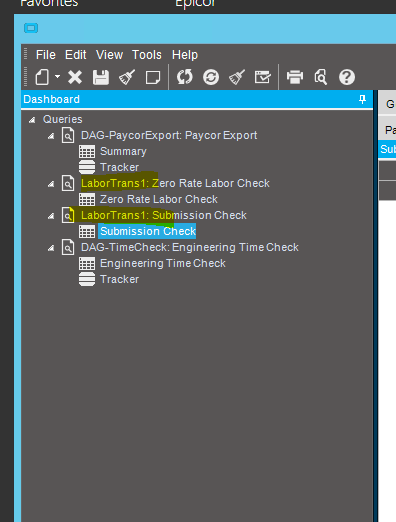Select the highlighted Submission Check grid
The height and width of the screenshot is (522, 396).
pyautogui.click(x=147, y=231)
